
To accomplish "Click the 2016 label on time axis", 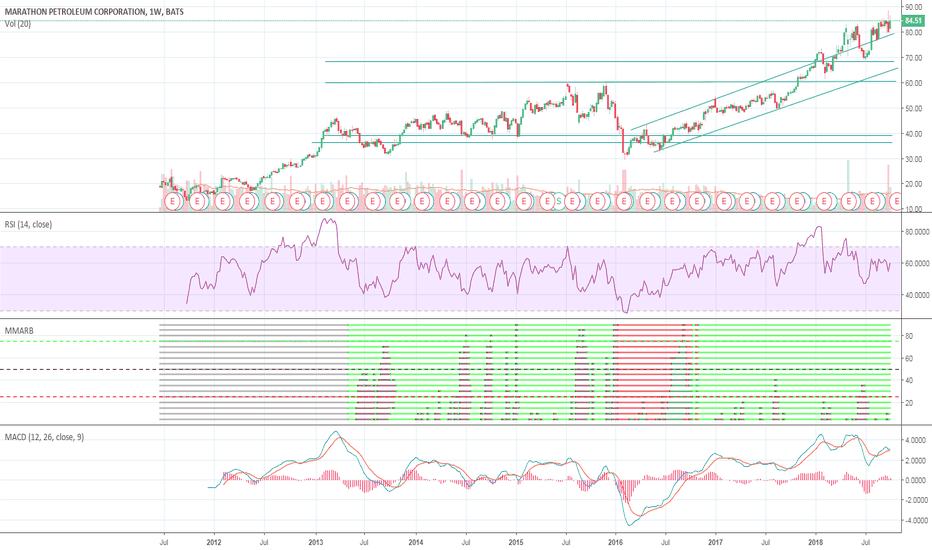I will (x=616, y=542).
